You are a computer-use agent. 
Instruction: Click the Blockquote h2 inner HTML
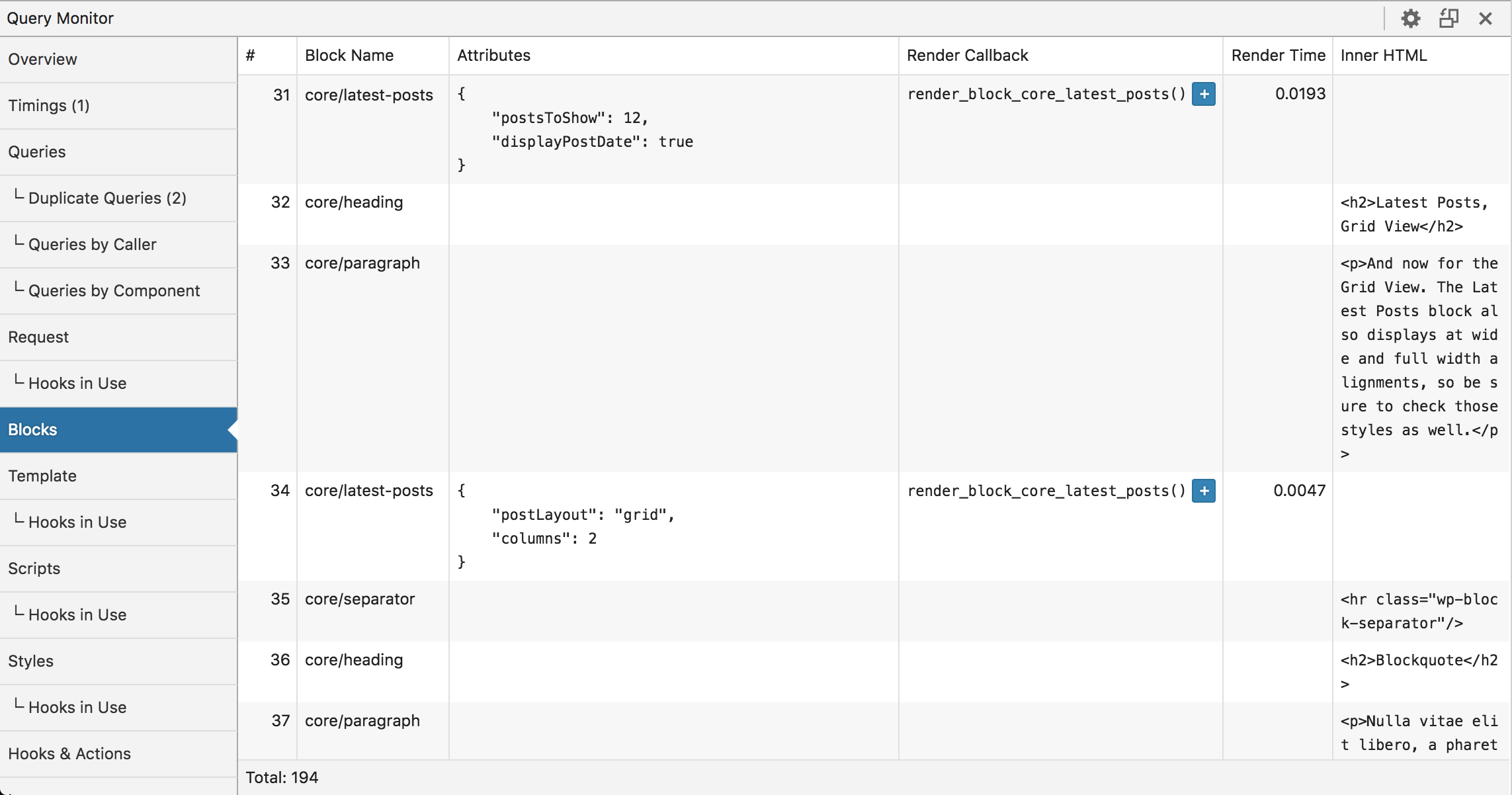(1419, 672)
